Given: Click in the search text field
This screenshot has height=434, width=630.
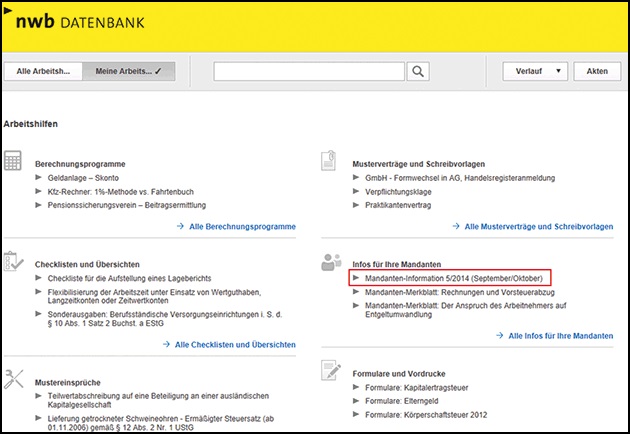Looking at the screenshot, I should (x=309, y=71).
